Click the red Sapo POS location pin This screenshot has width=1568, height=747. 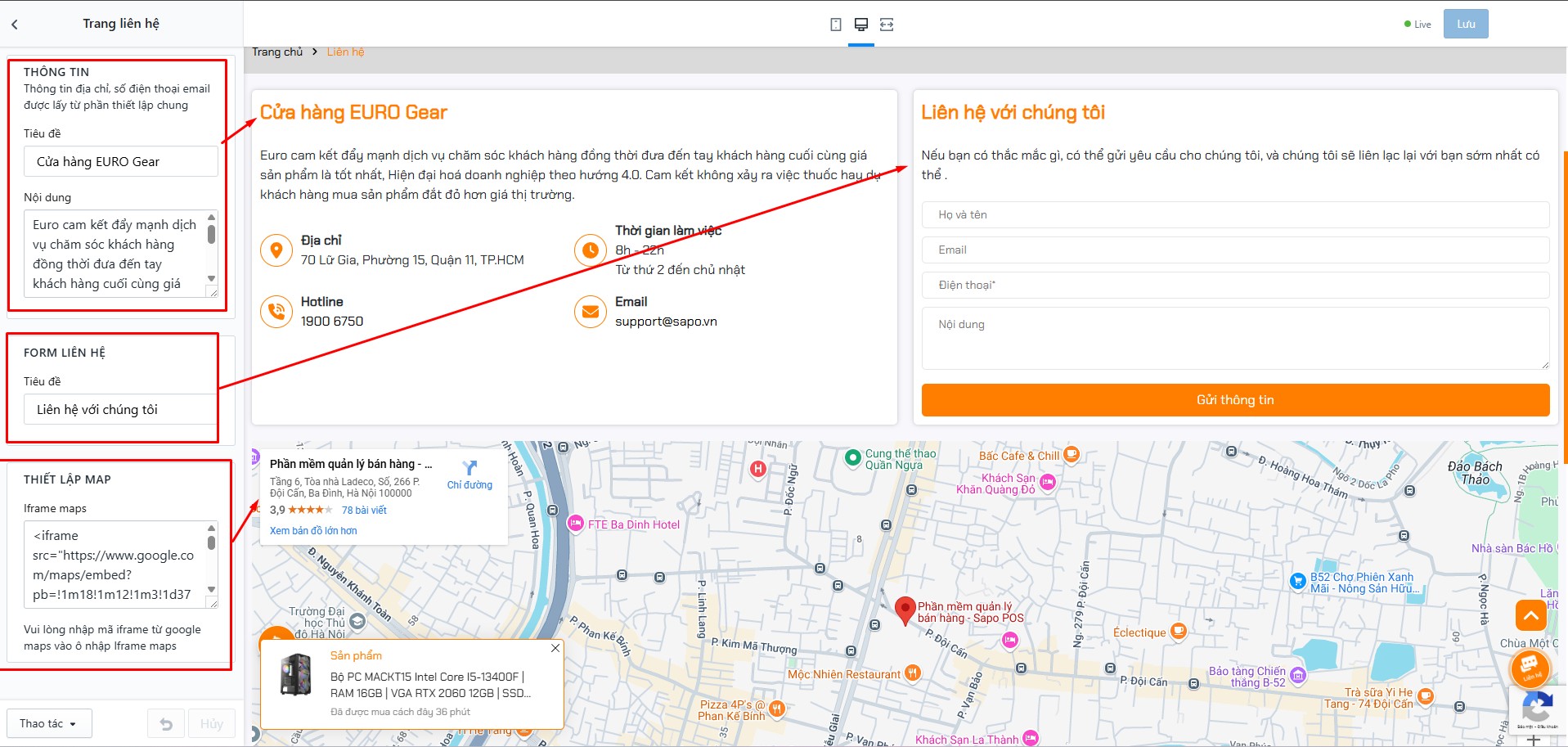(x=905, y=611)
